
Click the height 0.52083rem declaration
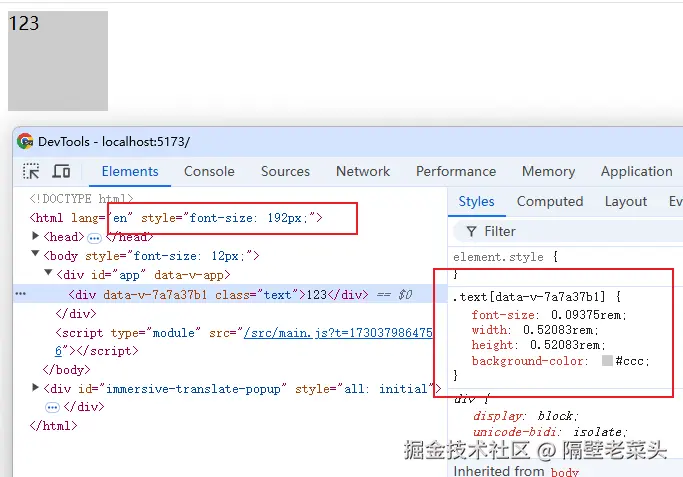coord(539,345)
